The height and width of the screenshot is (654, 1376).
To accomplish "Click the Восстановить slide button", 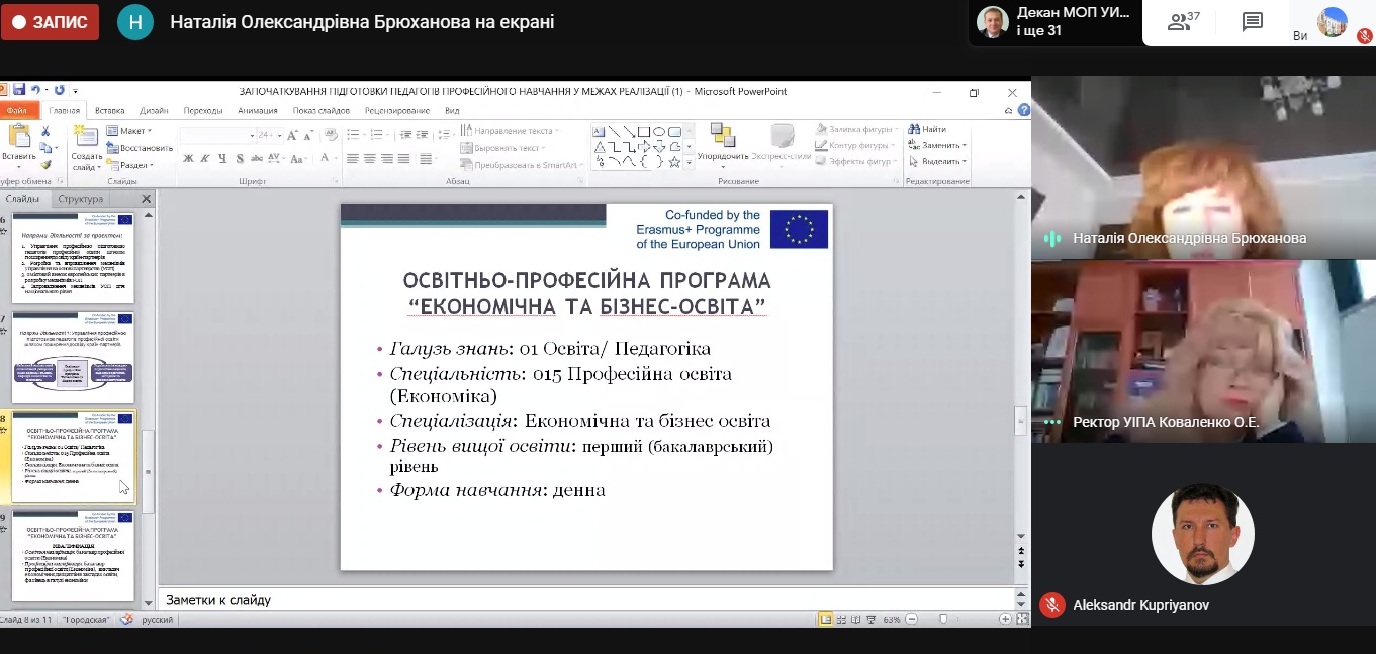I will [139, 148].
